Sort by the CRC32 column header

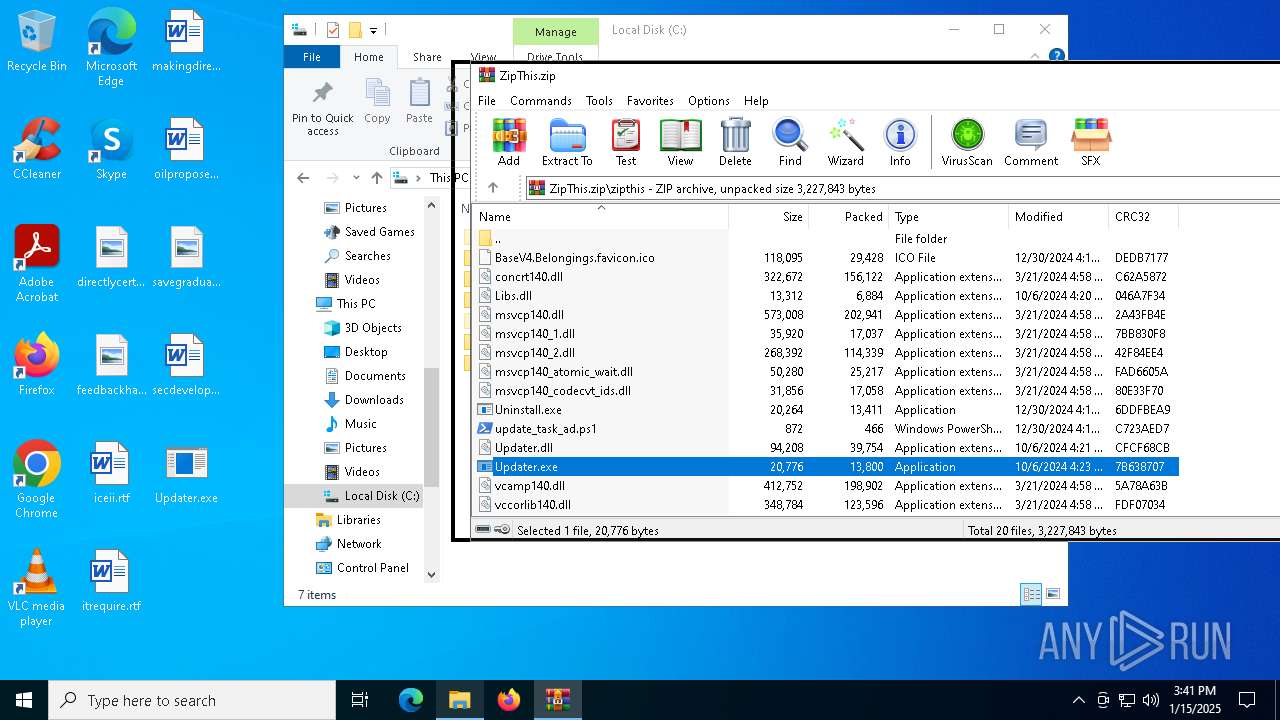pos(1143,217)
